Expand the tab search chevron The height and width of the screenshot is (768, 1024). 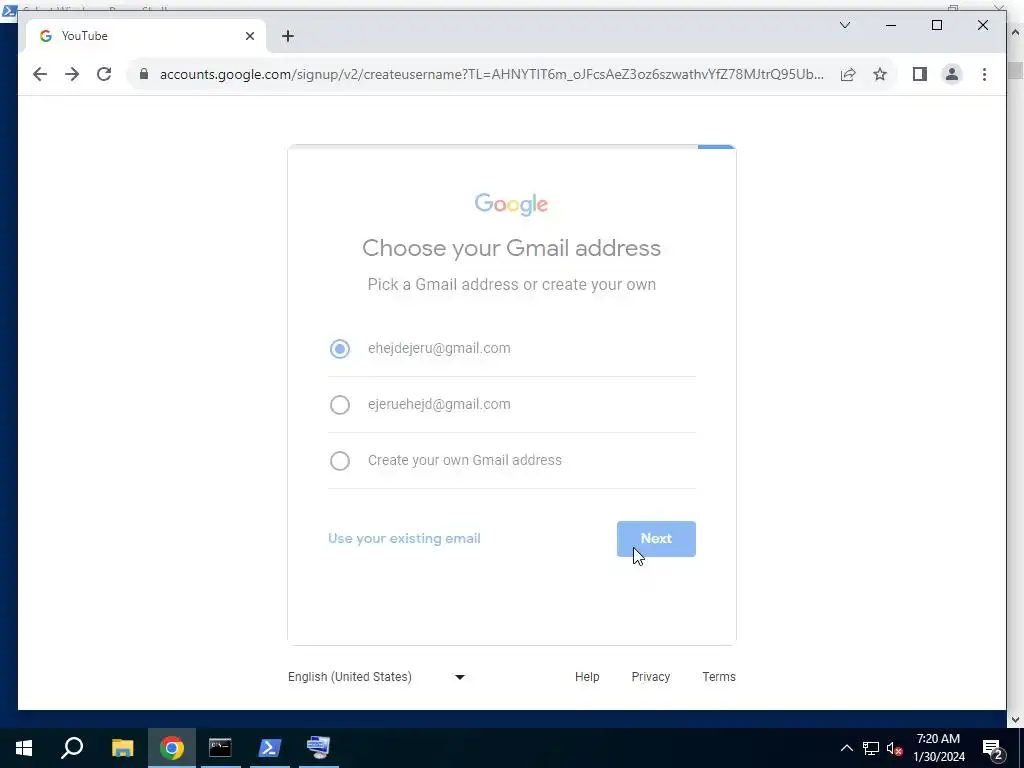pos(844,25)
